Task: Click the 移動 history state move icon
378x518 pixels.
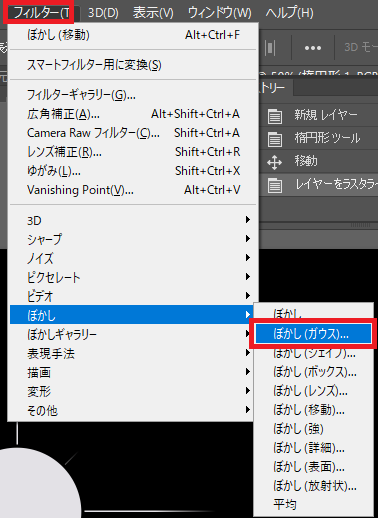Action: coord(274,162)
